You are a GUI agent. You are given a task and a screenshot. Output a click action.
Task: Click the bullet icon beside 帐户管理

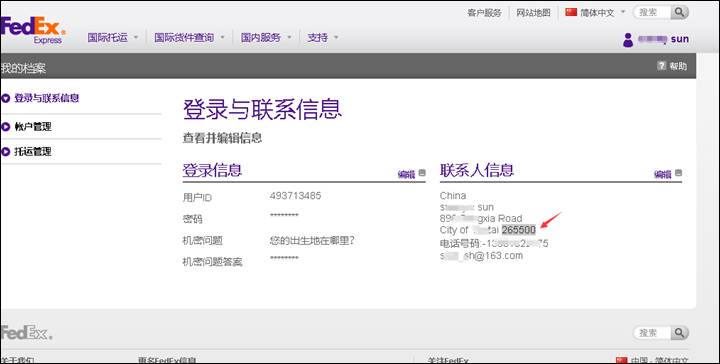(6, 127)
